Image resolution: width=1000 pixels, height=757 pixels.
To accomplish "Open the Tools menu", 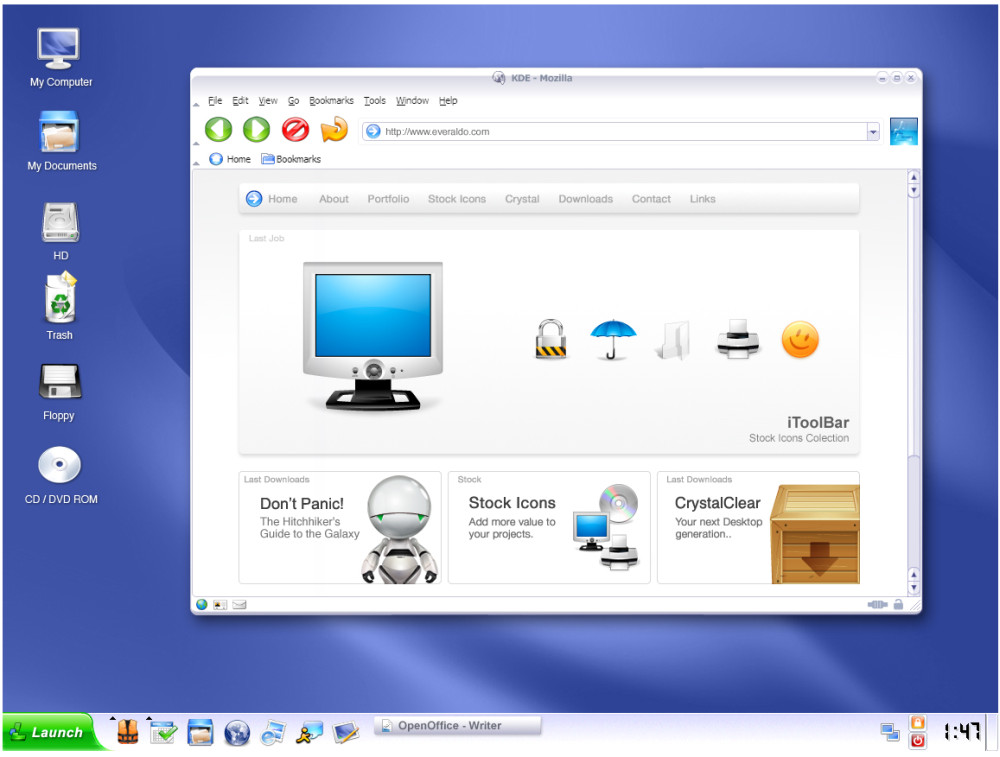I will (x=374, y=101).
